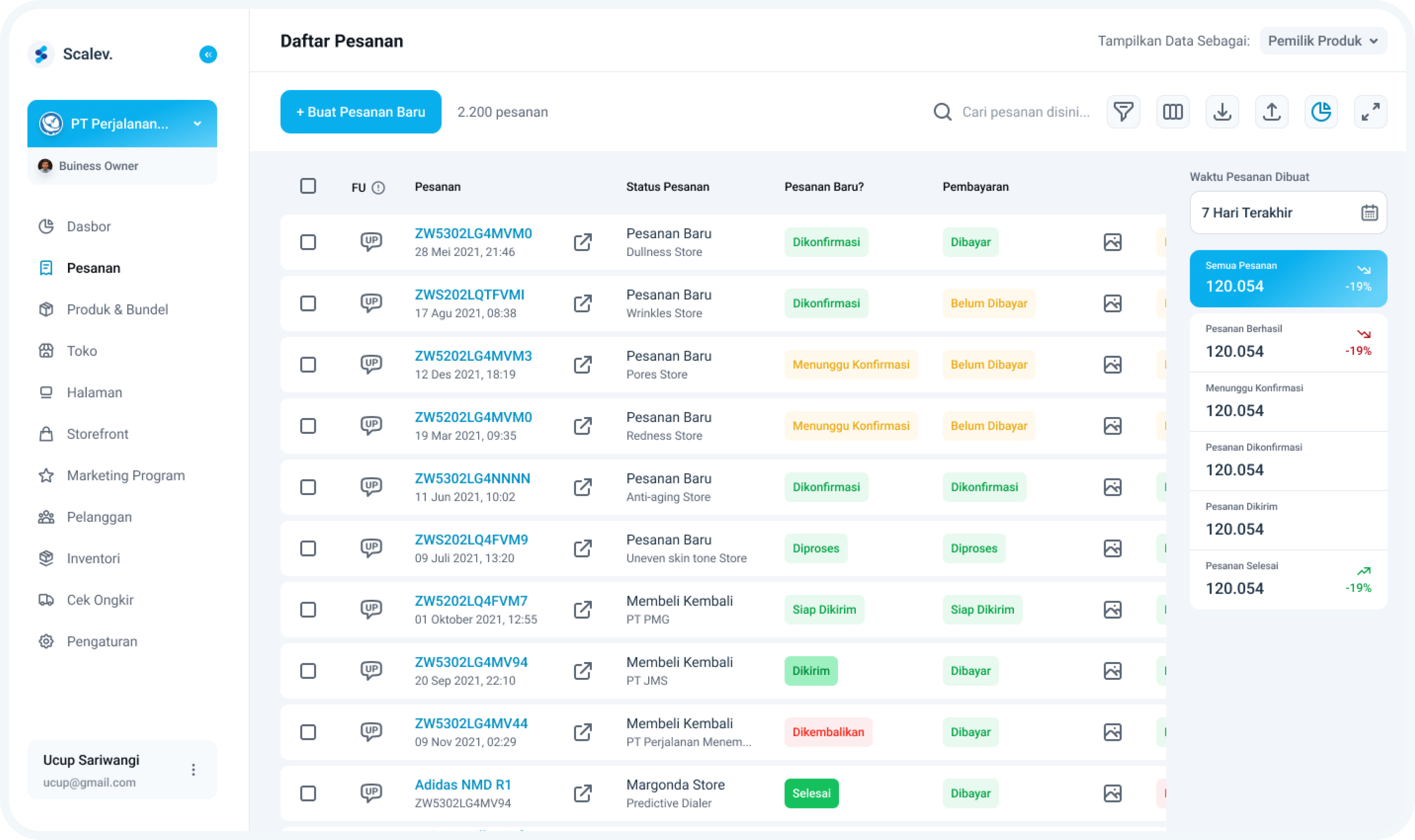Screen dimensions: 1415x840
Task: Click the upload icon in toolbar
Action: (x=1272, y=111)
